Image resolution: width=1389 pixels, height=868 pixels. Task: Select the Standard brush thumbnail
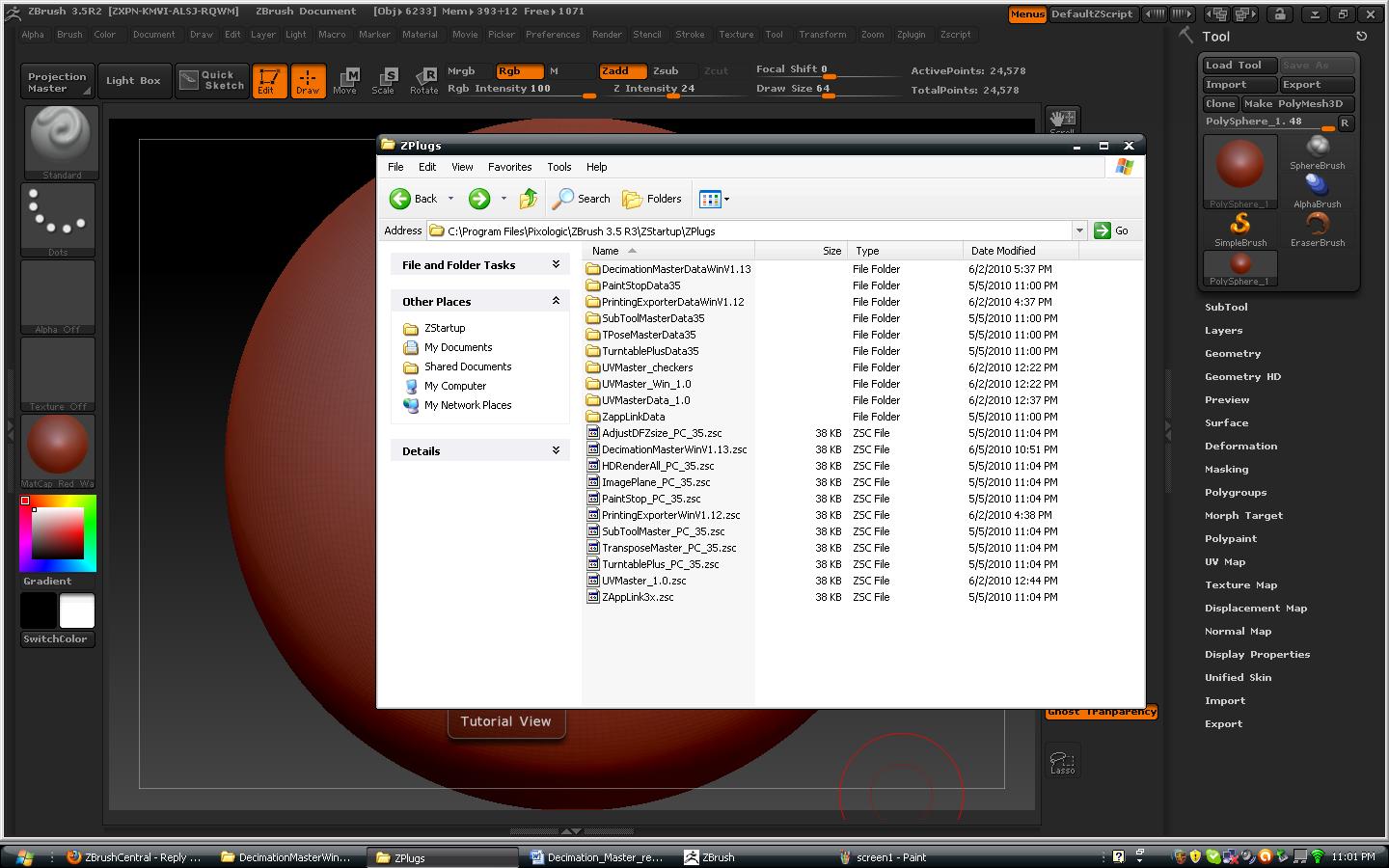[x=60, y=142]
